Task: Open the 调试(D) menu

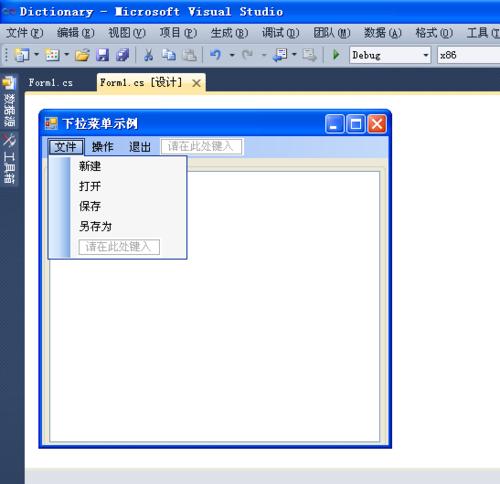Action: click(x=281, y=33)
